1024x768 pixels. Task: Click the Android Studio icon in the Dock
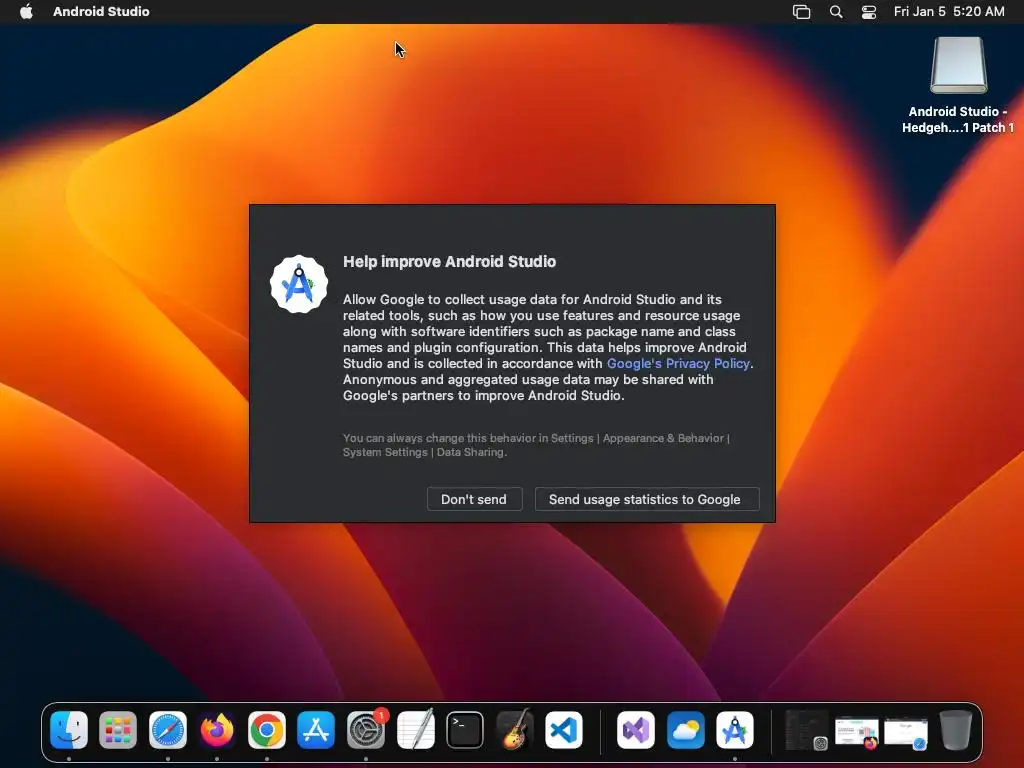[x=735, y=729]
